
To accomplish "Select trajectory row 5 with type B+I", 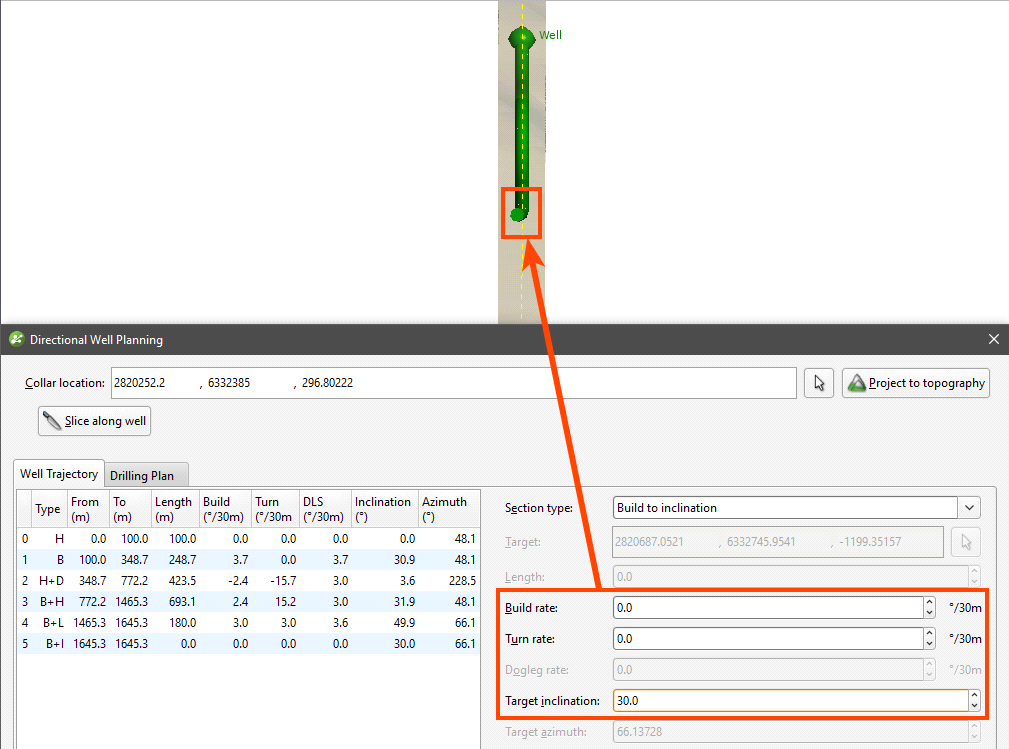I will (x=248, y=644).
